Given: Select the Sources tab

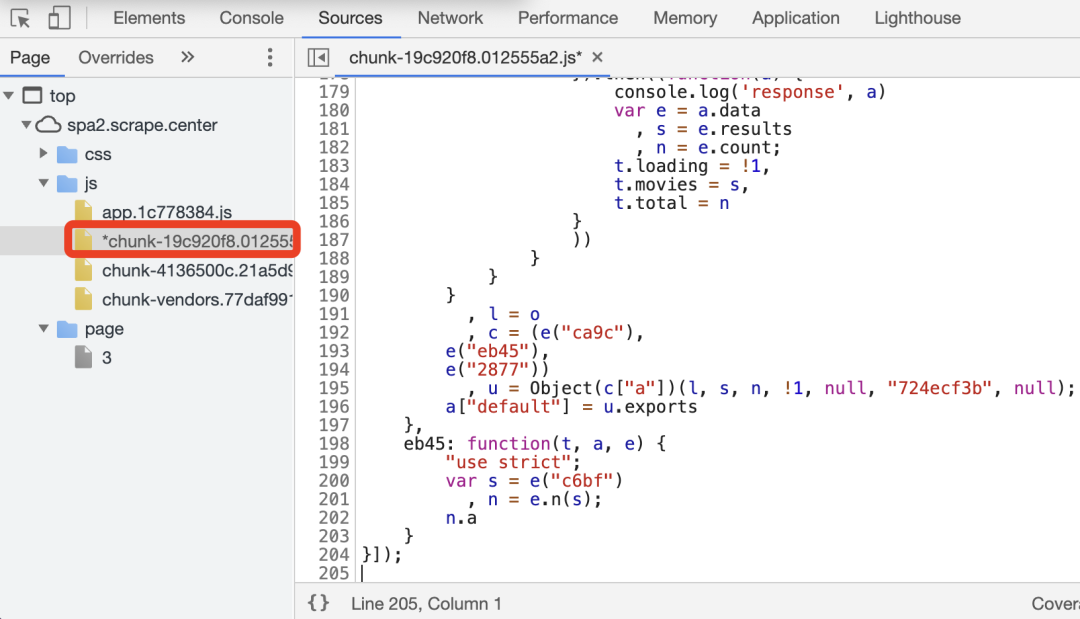Looking at the screenshot, I should (350, 18).
